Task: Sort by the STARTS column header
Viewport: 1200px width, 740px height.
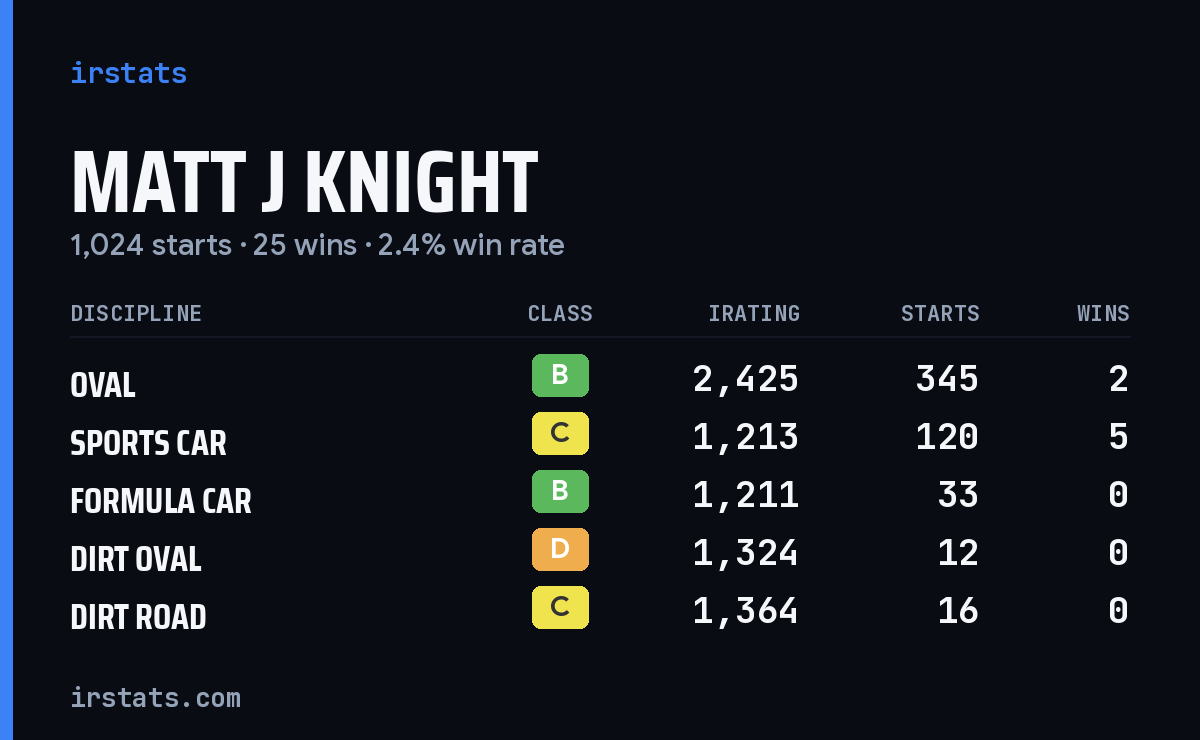Action: pyautogui.click(x=940, y=314)
